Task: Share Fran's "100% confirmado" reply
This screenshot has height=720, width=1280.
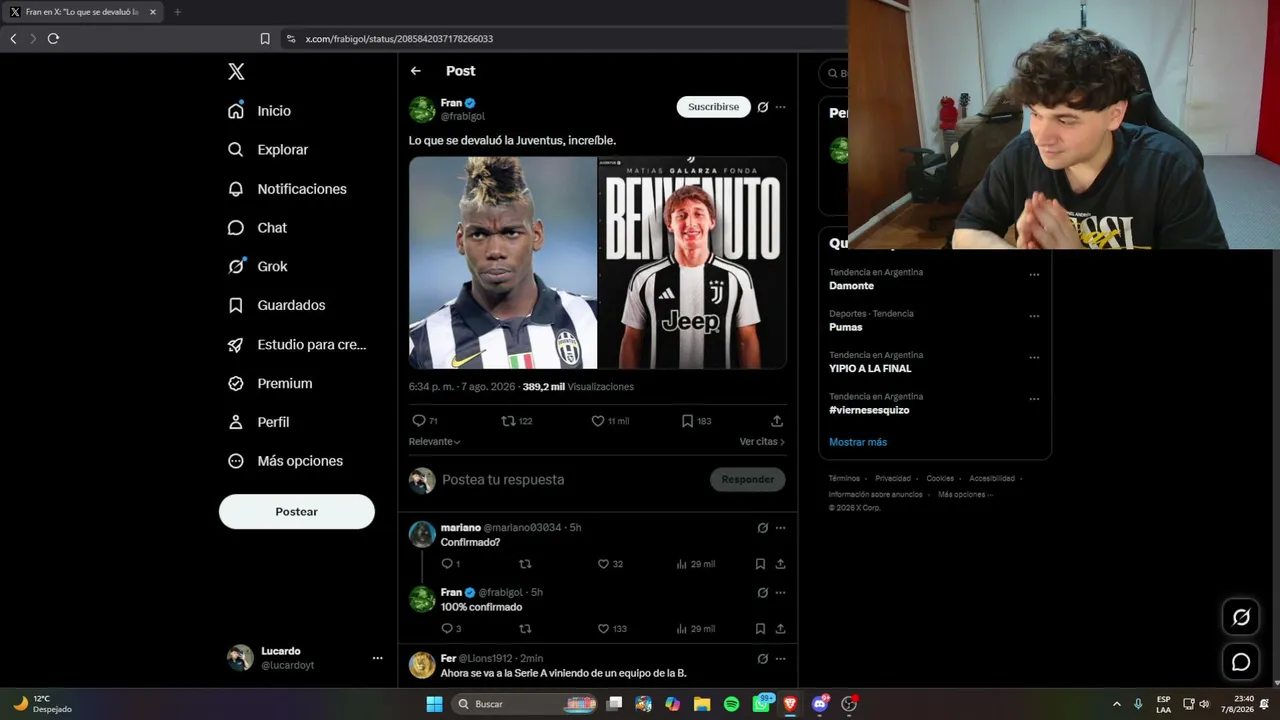Action: [780, 629]
